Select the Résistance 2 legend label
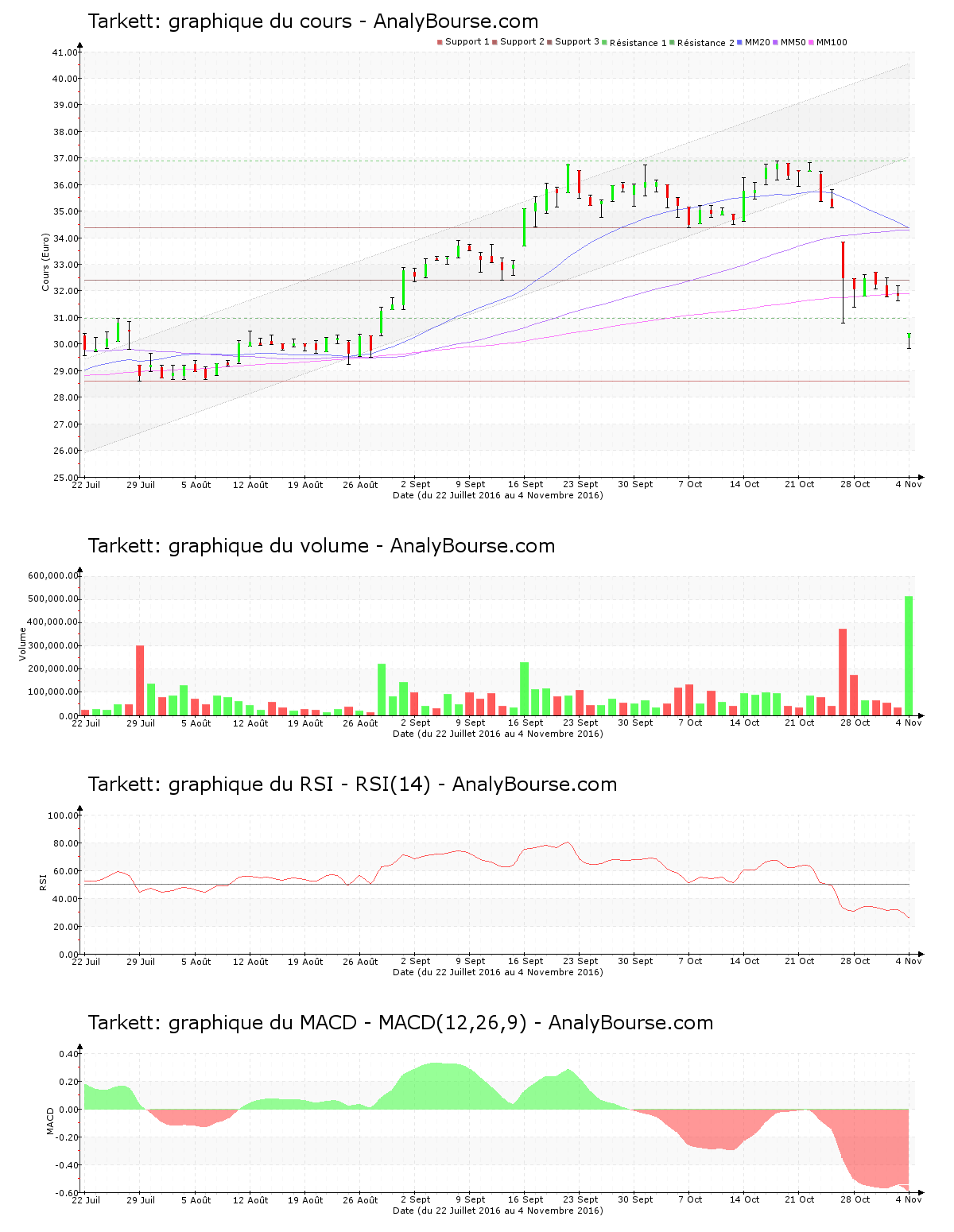The height and width of the screenshot is (1232, 954). click(706, 43)
